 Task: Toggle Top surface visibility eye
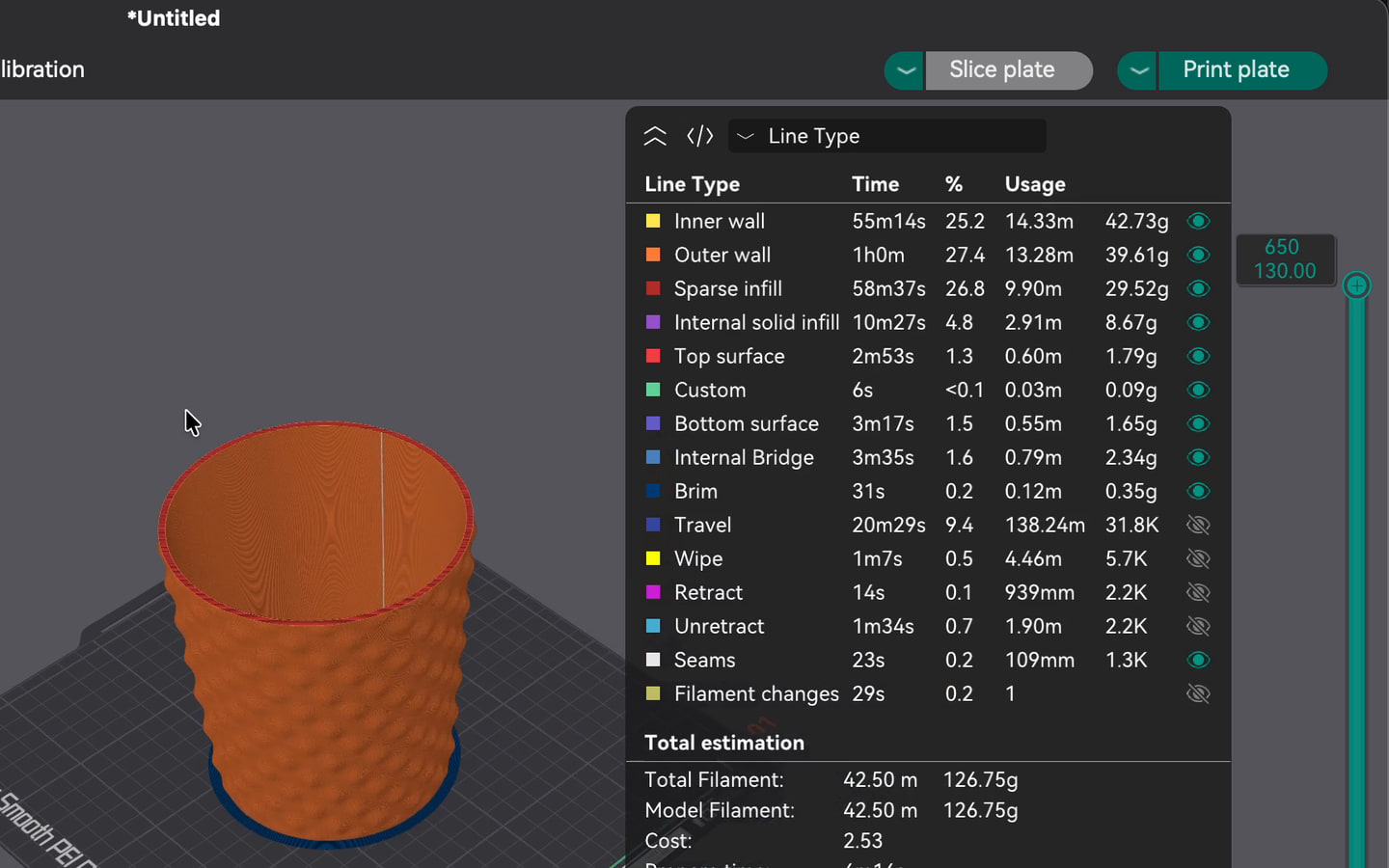(1198, 356)
